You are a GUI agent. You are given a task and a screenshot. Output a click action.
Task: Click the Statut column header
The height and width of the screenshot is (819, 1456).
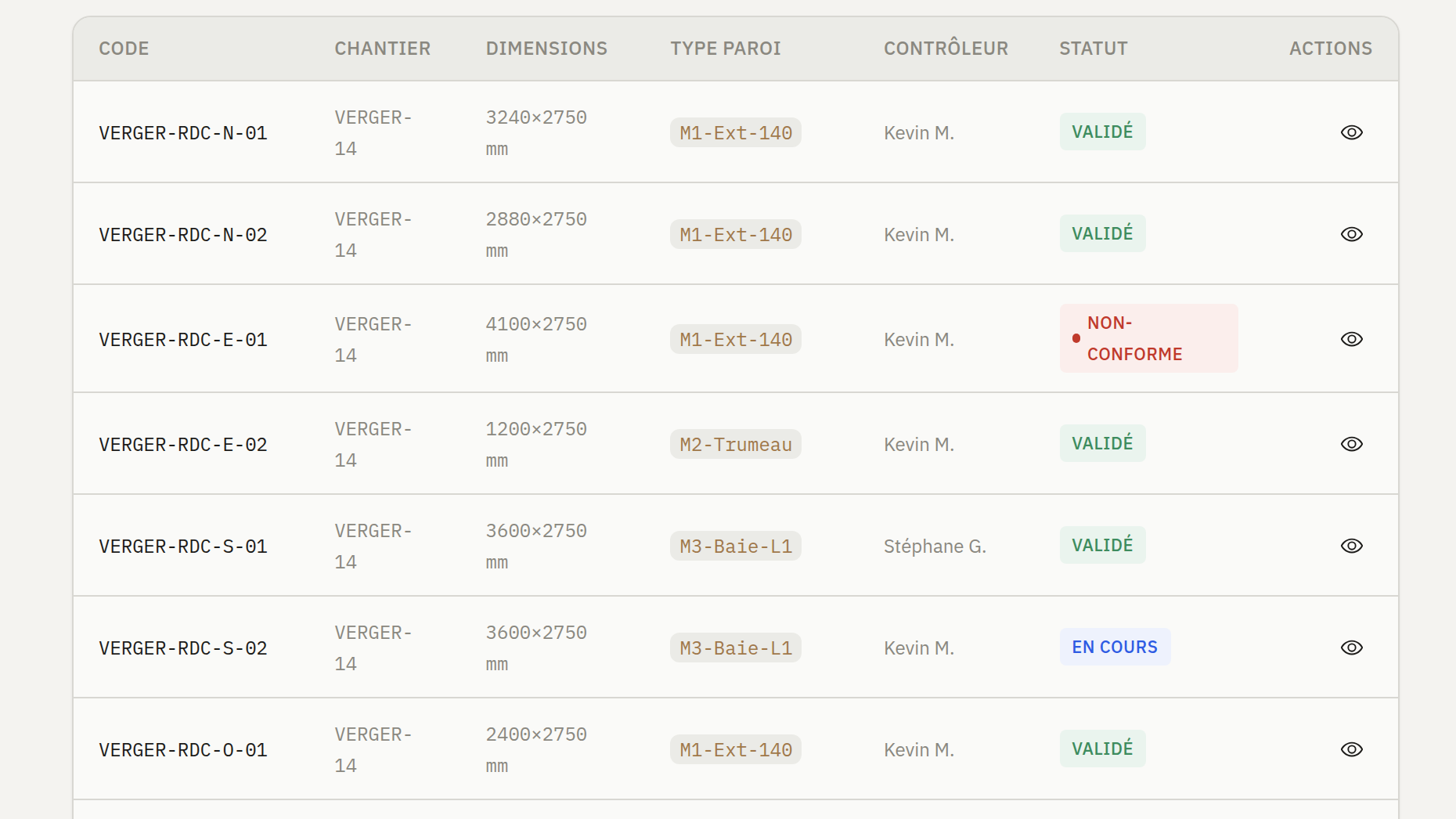[1093, 49]
